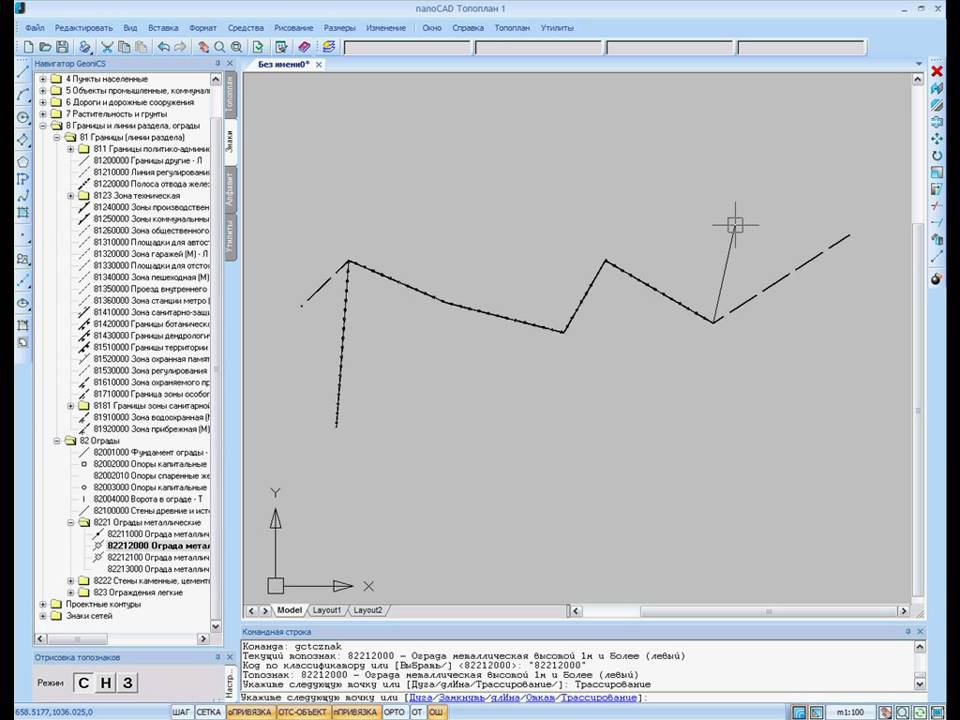Screen dimensions: 960x720
Task: Click the Дуга command option link
Action: coord(421,697)
